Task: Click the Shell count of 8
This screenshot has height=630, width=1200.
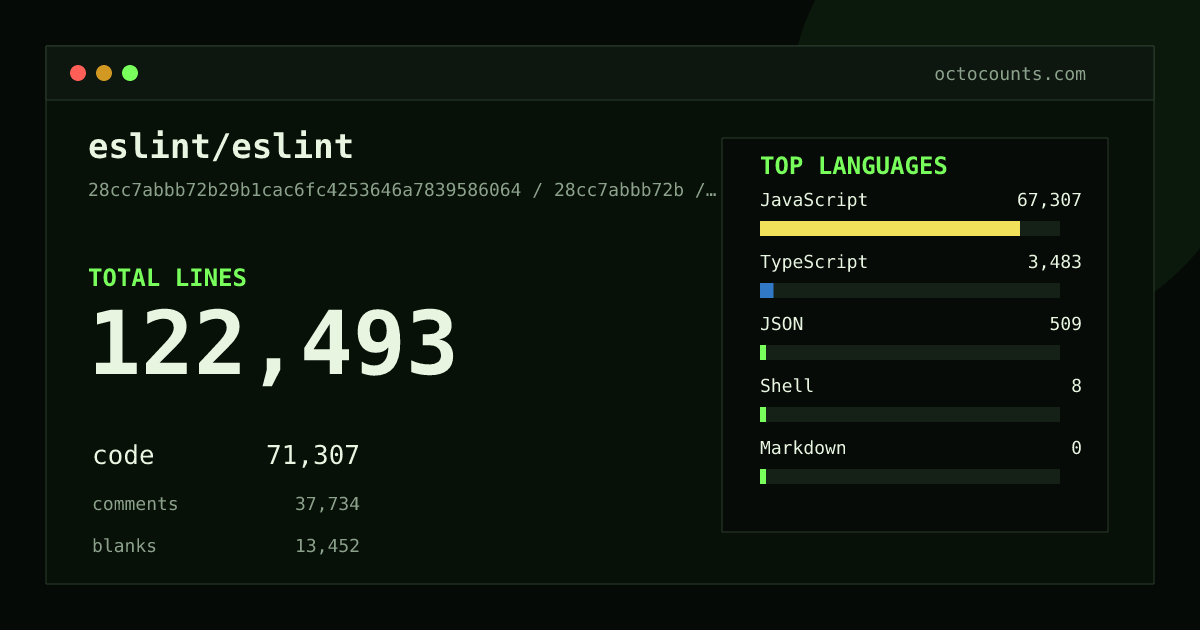Action: 1076,386
